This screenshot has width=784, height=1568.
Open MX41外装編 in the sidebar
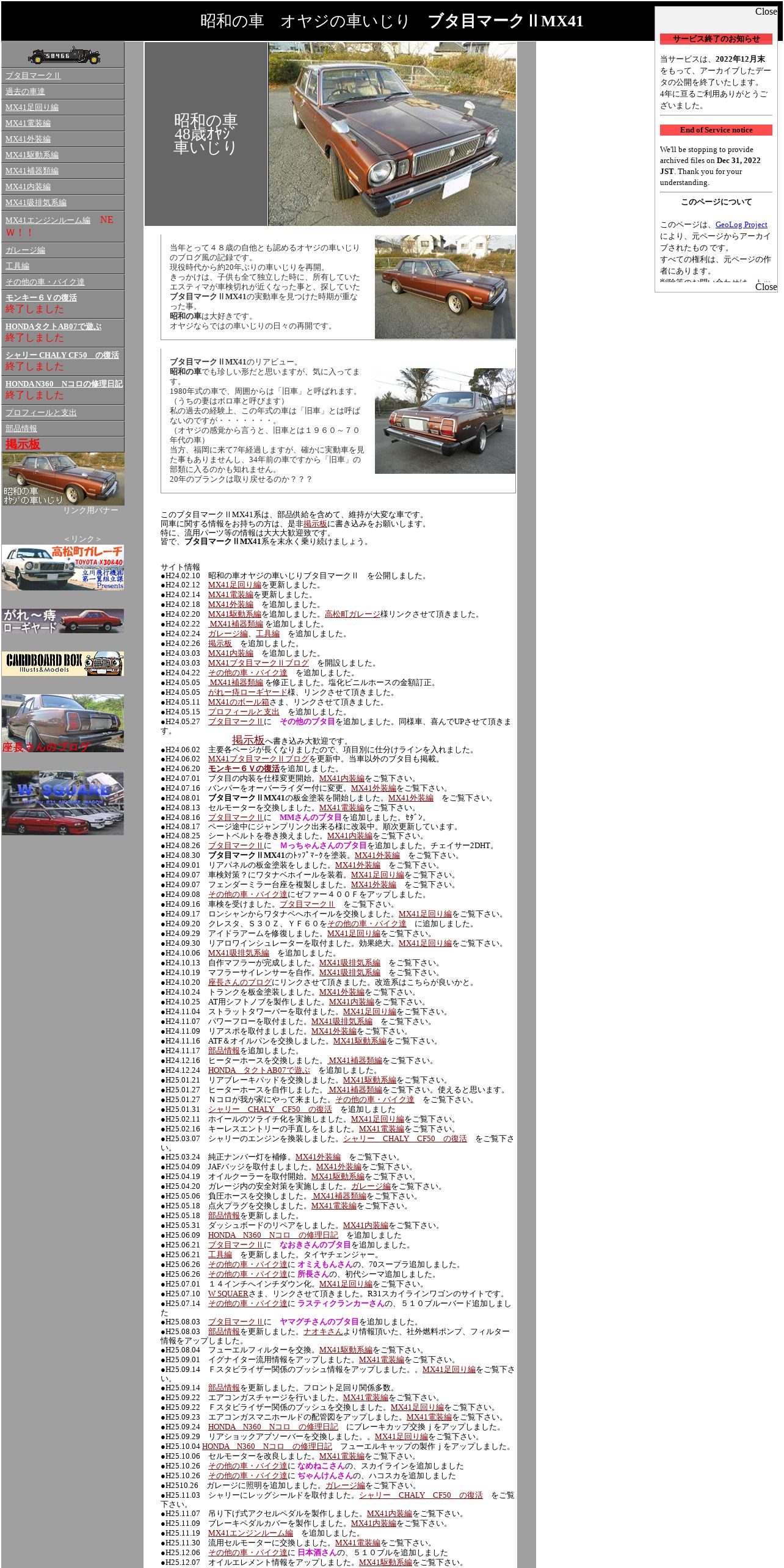click(28, 139)
